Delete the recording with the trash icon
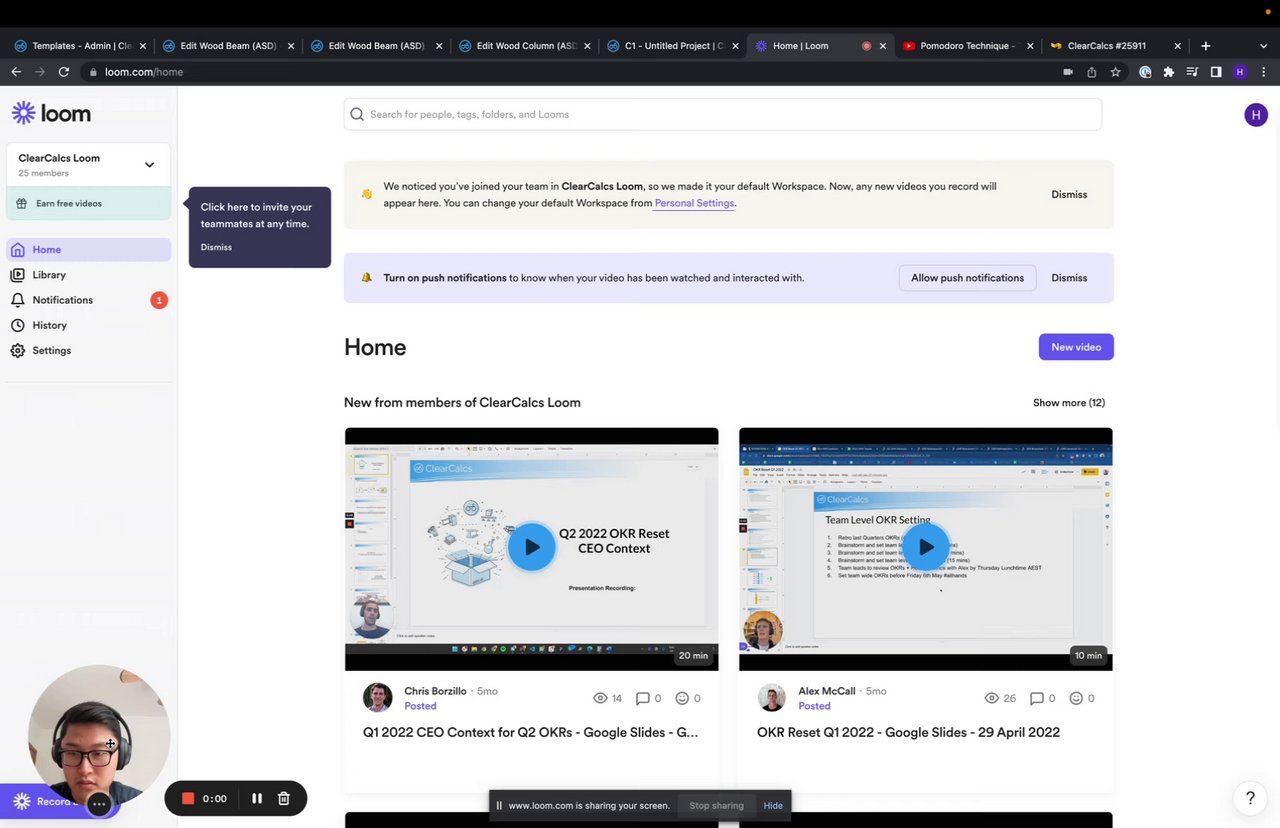 tap(284, 798)
